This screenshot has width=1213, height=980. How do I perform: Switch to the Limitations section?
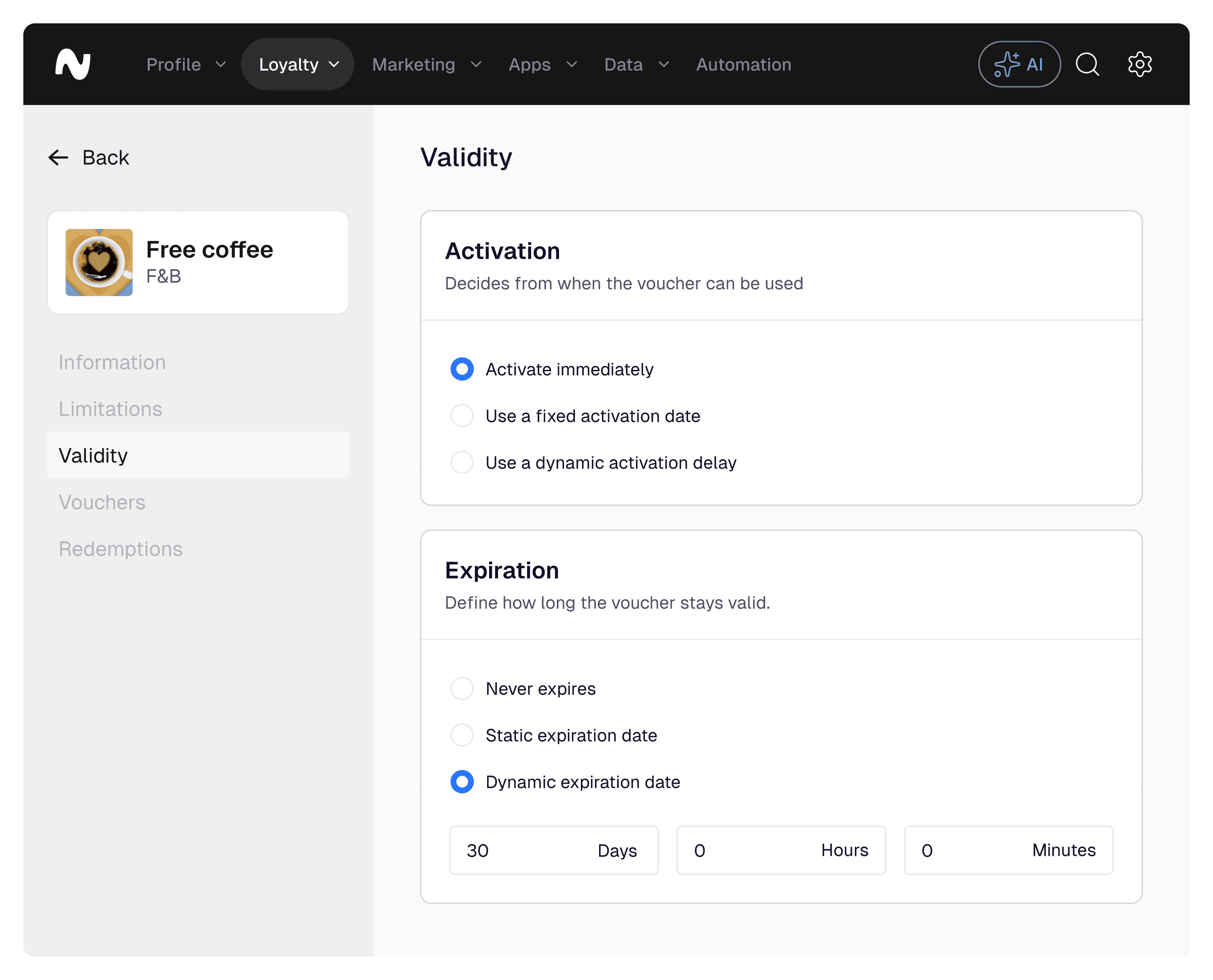pos(111,409)
